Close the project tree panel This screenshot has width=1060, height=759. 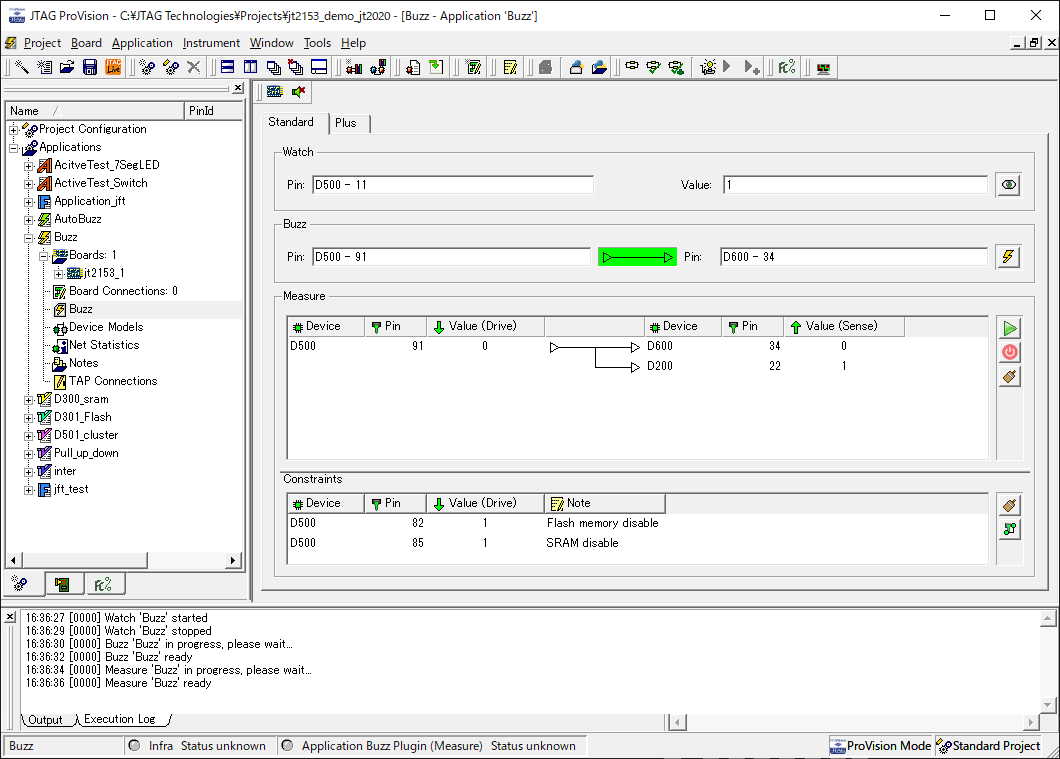pos(238,88)
